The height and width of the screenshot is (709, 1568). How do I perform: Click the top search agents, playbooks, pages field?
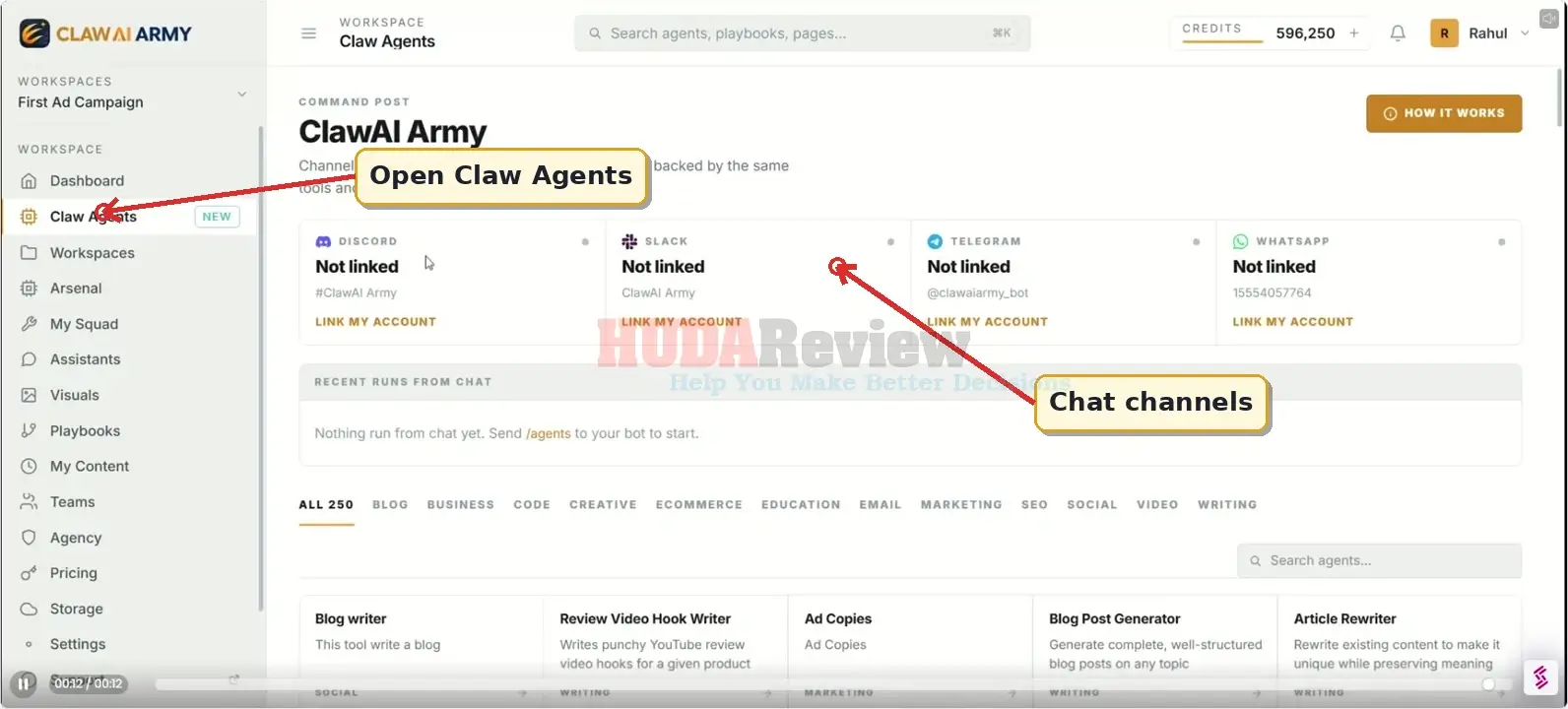(x=803, y=33)
